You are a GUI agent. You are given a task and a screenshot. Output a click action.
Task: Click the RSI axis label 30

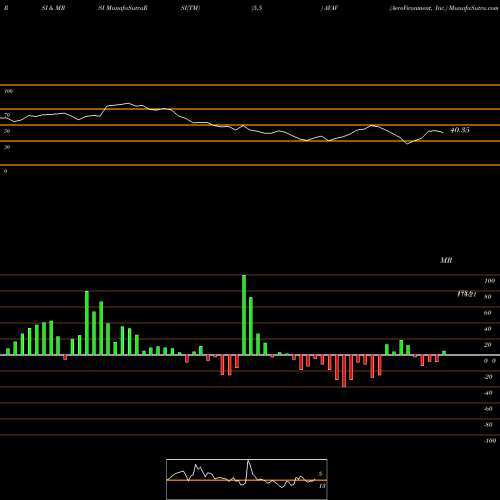(7, 147)
